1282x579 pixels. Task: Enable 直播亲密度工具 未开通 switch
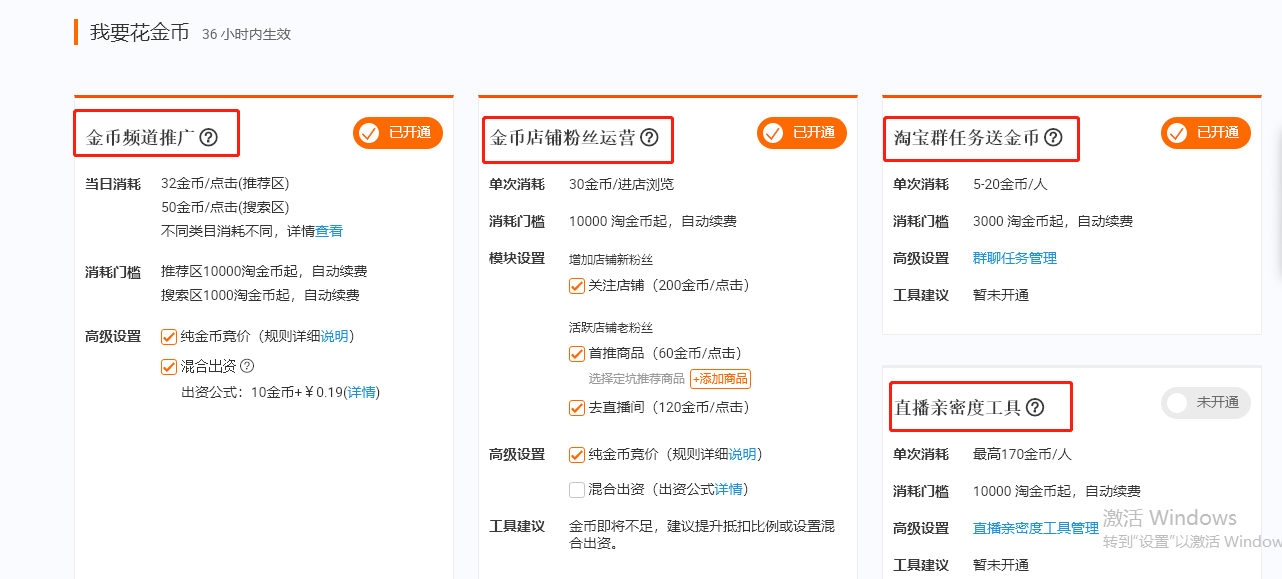click(x=1205, y=403)
